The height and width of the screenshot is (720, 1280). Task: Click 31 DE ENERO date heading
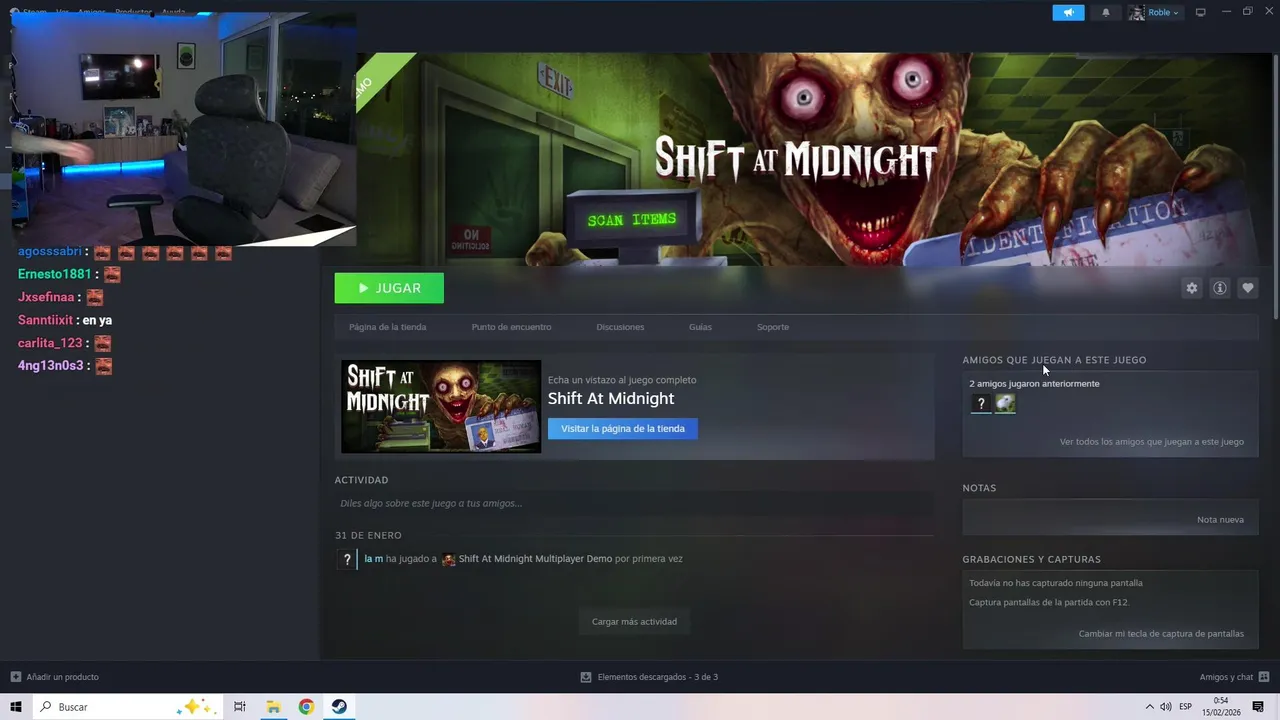368,535
